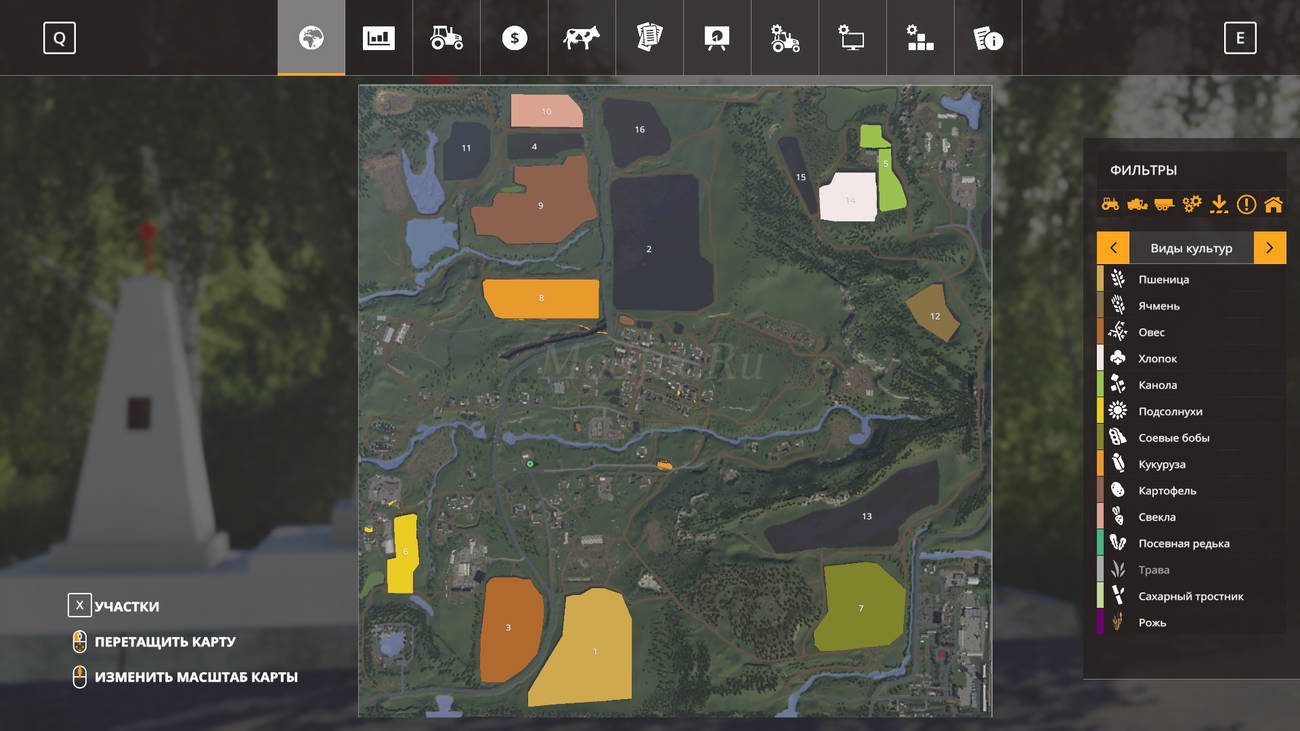1300x731 pixels.
Task: Toggle the Хлопок crop filter
Action: (x=1191, y=358)
